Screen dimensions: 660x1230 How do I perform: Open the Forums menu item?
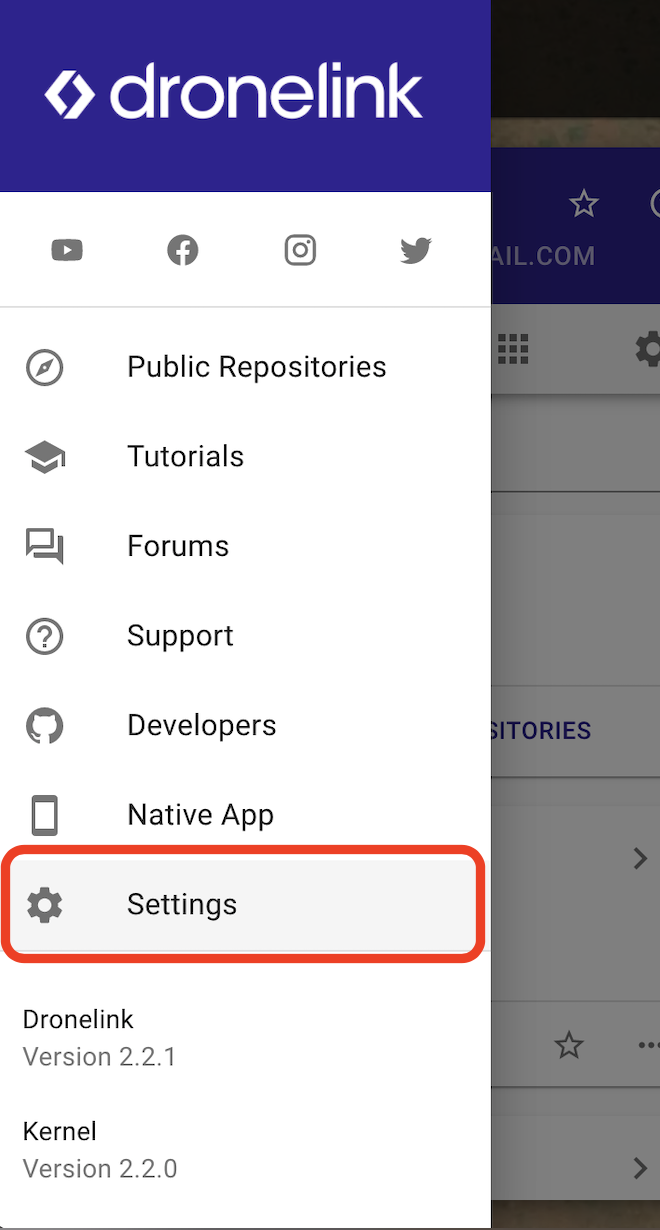[245, 546]
